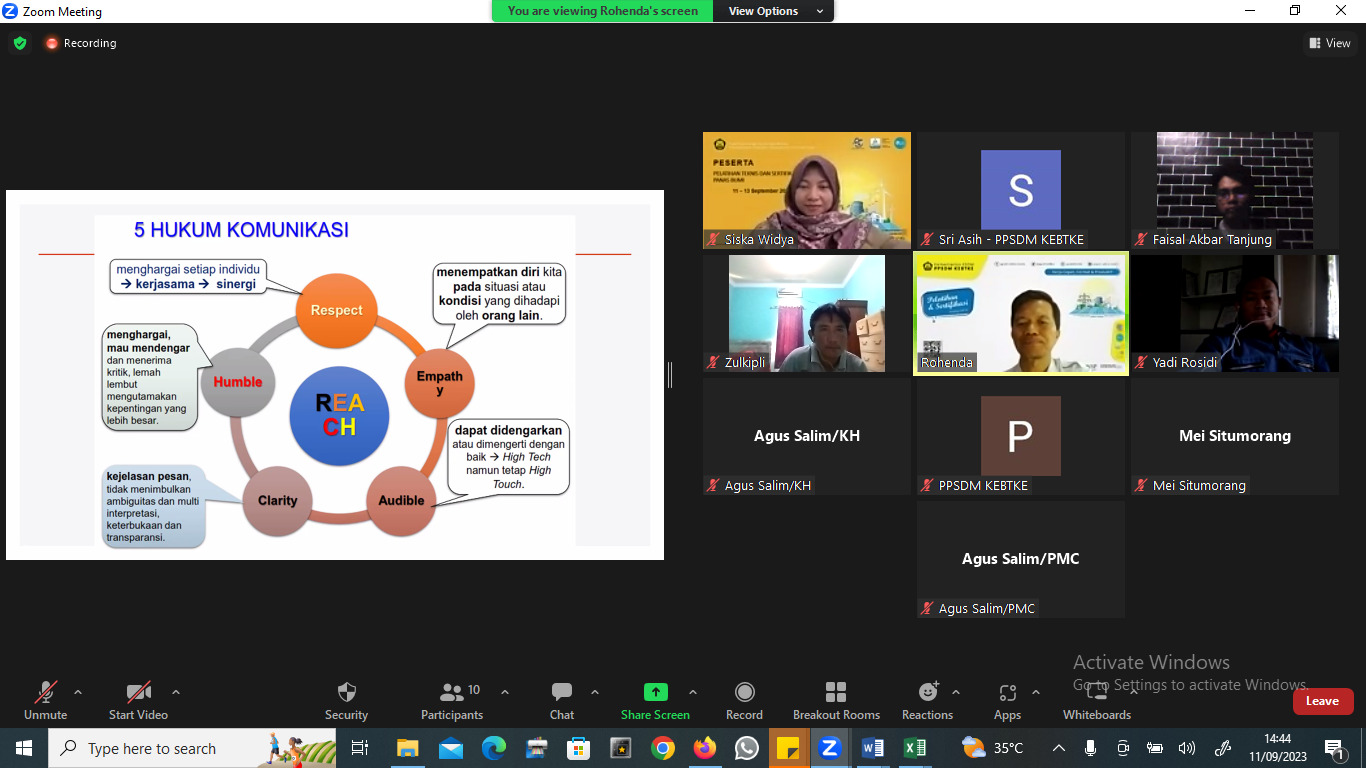Screen dimensions: 1366x768
Task: Click the green encryption shield icon
Action: coord(20,43)
